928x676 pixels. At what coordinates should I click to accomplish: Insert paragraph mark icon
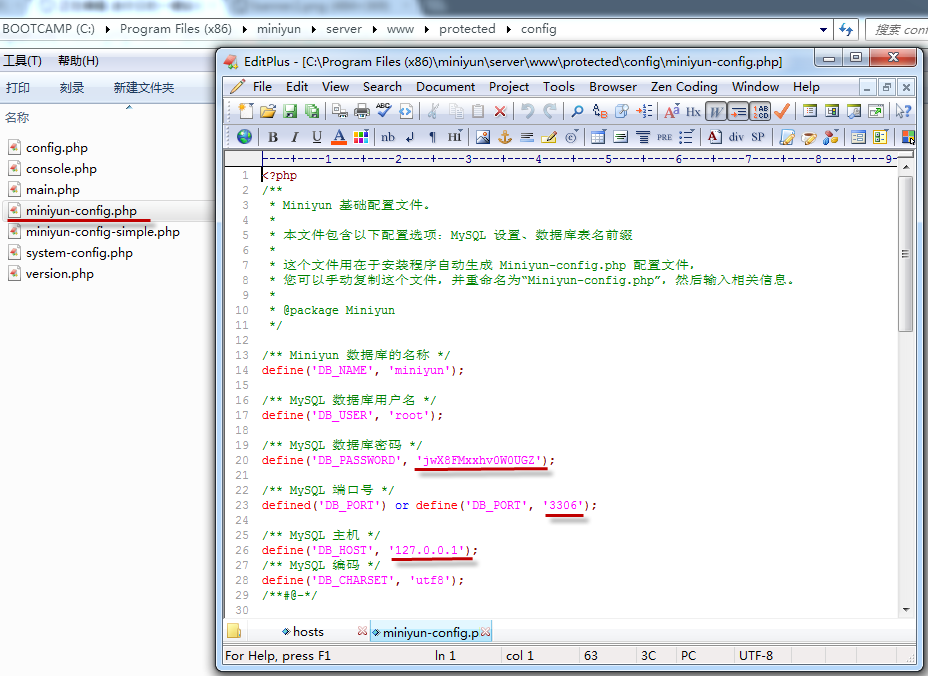tap(432, 137)
